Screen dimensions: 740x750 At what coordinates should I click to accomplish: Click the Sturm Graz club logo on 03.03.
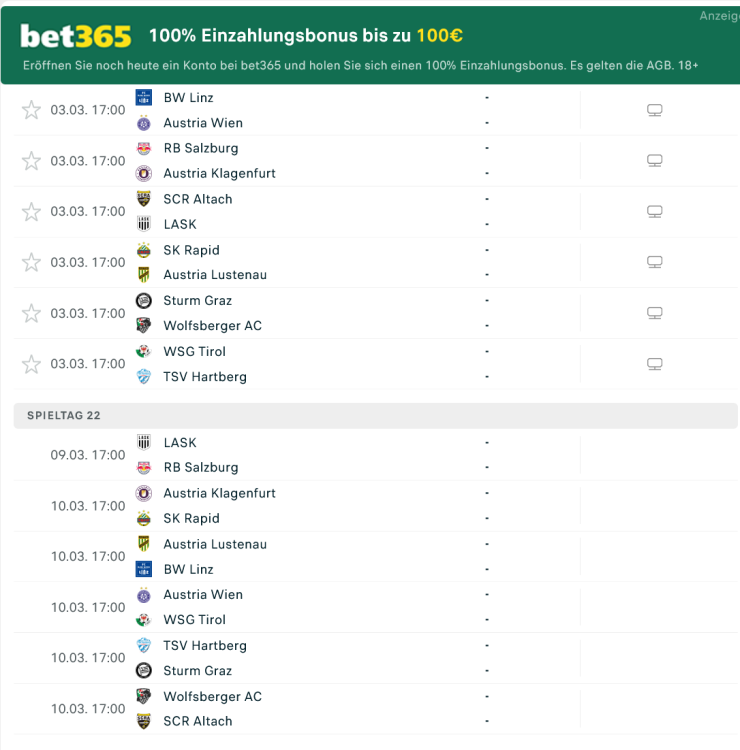(143, 300)
